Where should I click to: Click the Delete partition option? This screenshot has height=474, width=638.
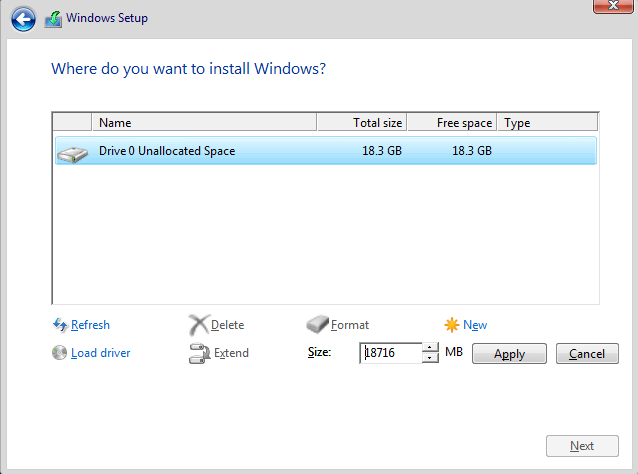pos(227,325)
